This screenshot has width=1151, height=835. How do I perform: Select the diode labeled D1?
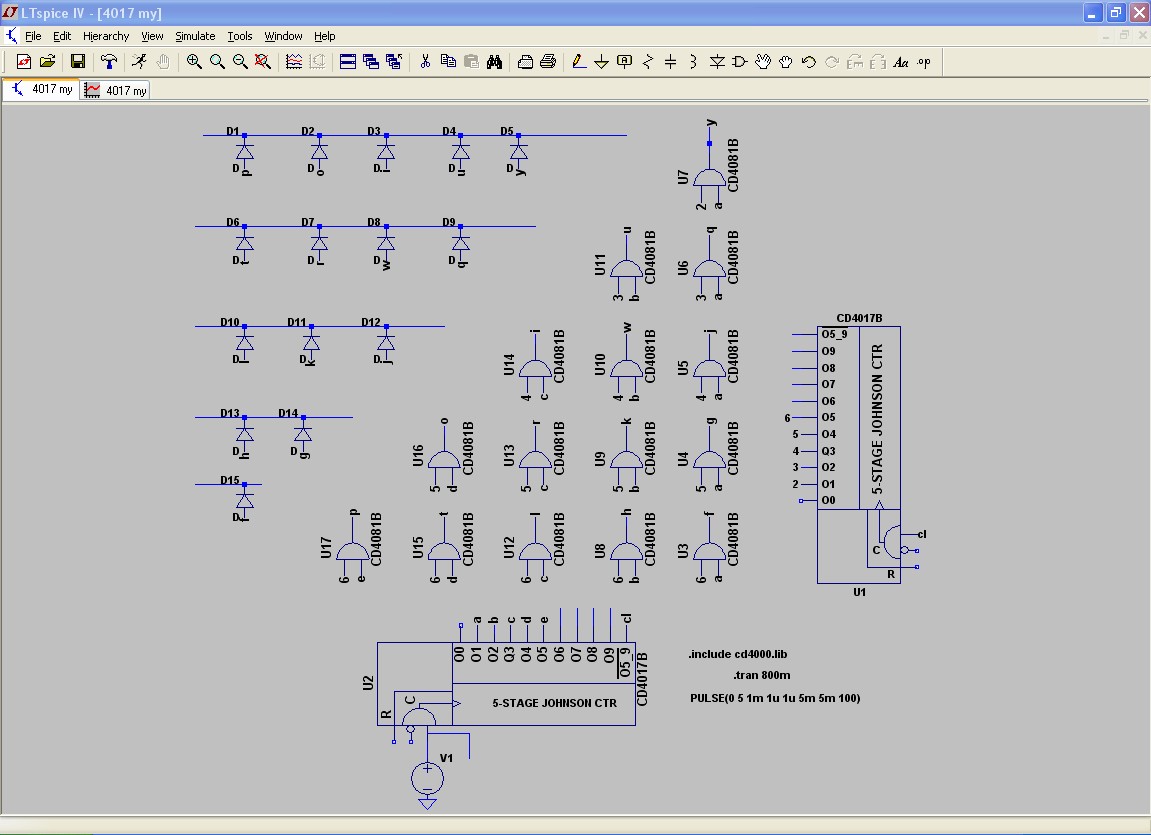[244, 152]
